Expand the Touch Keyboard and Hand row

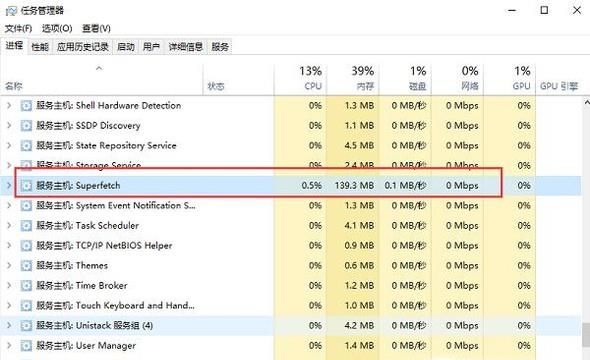pos(9,305)
